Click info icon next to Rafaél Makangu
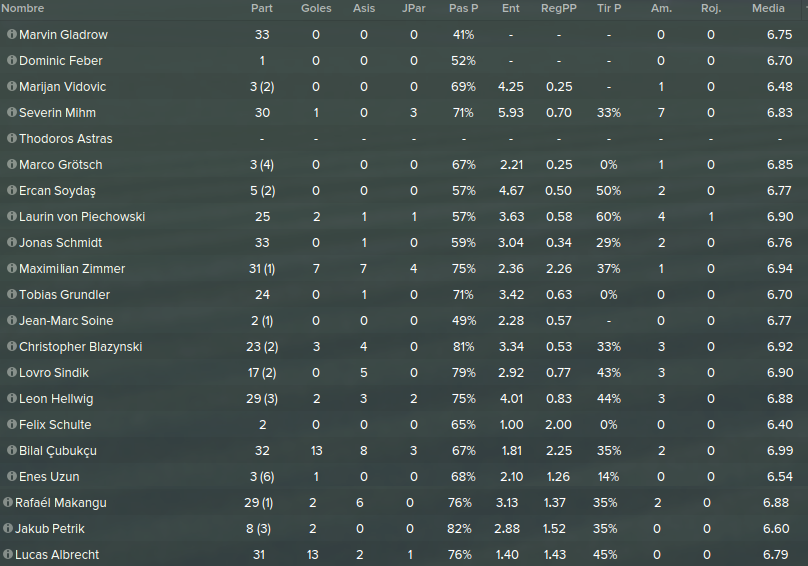Screen dimensions: 808x566 click(8, 502)
